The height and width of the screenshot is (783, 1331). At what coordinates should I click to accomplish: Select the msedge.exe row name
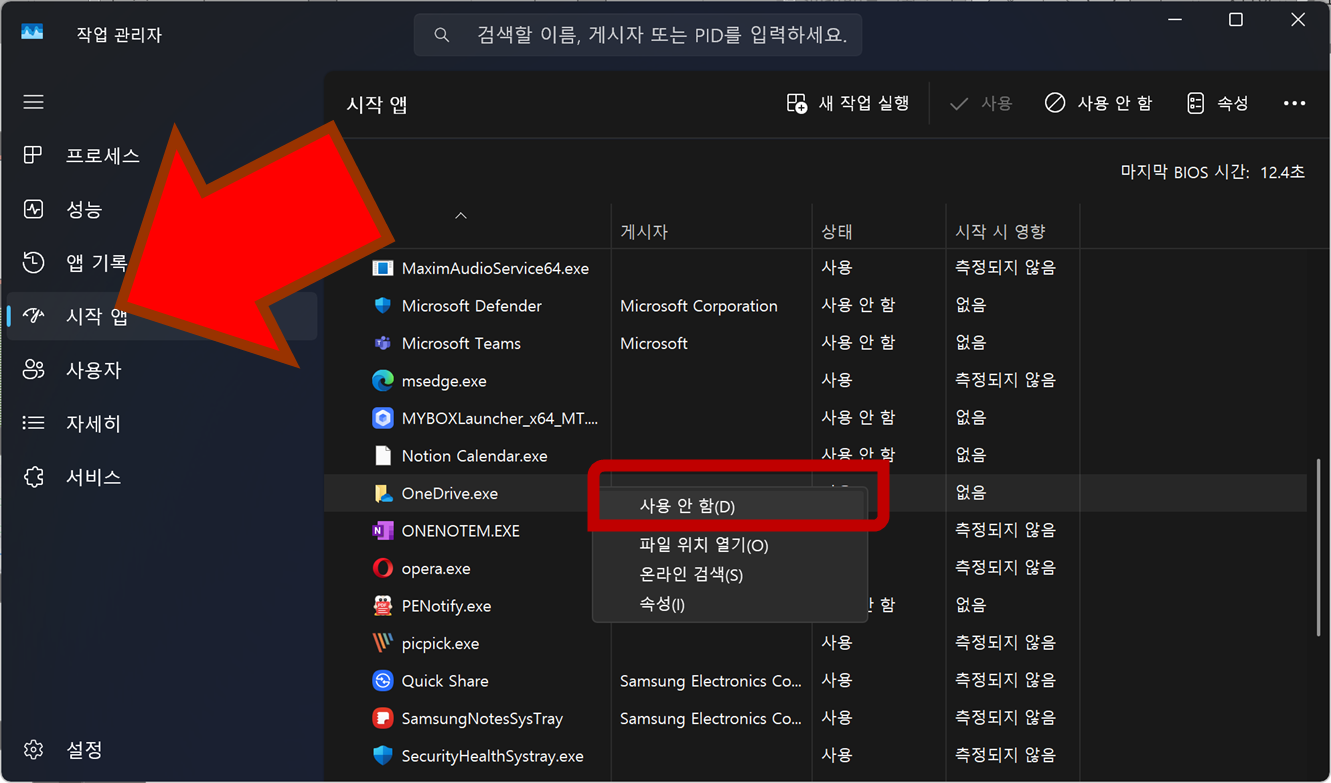click(x=444, y=381)
